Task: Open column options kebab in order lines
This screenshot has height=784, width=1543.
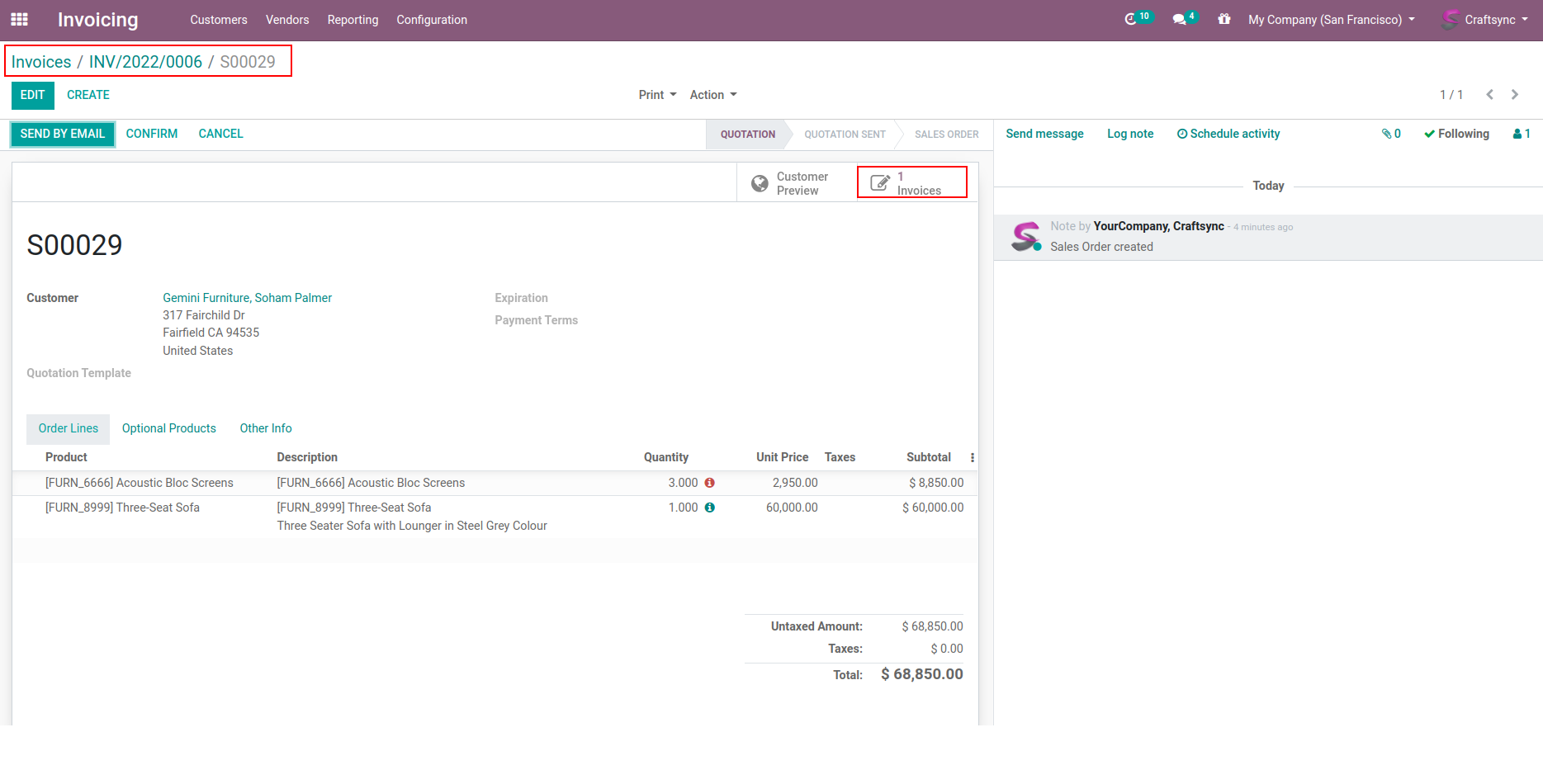Action: click(972, 457)
